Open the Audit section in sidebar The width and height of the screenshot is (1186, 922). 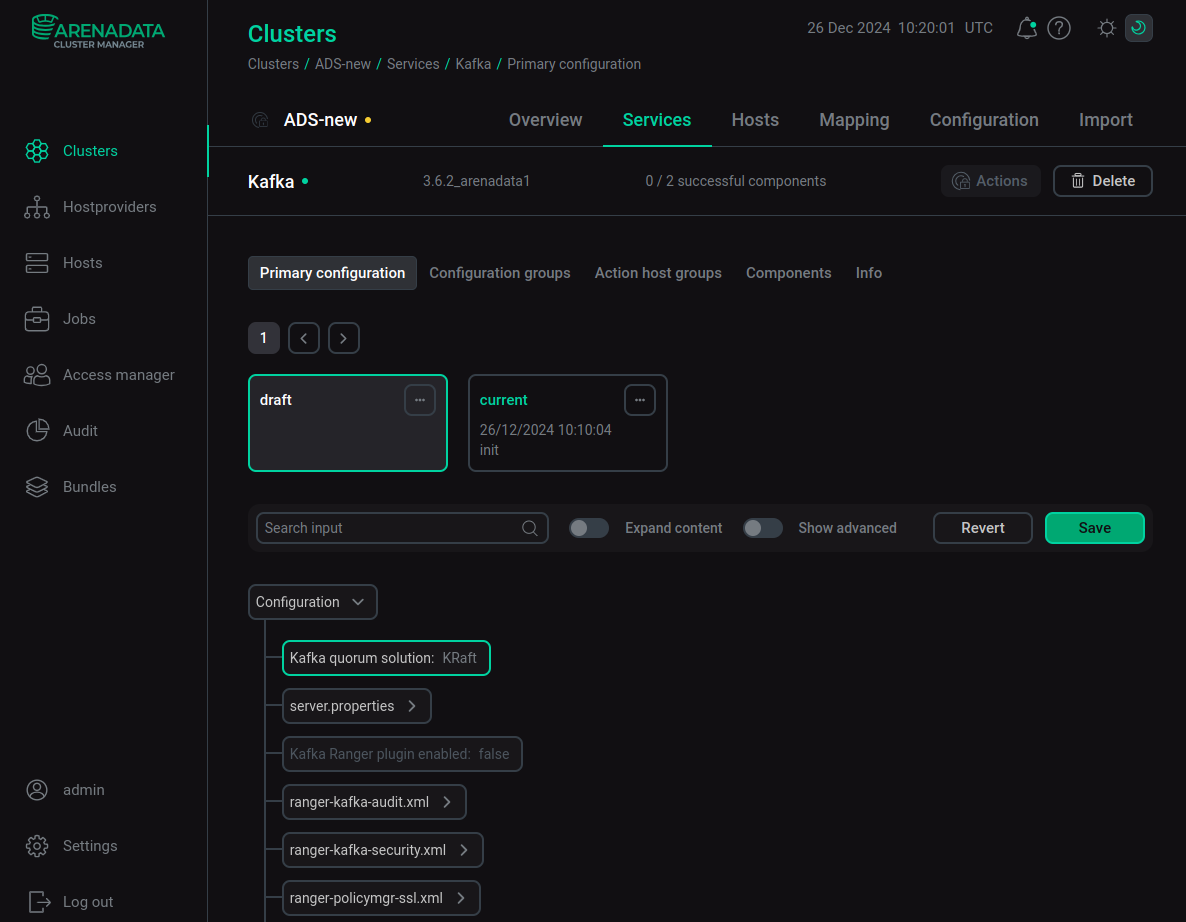coord(80,431)
